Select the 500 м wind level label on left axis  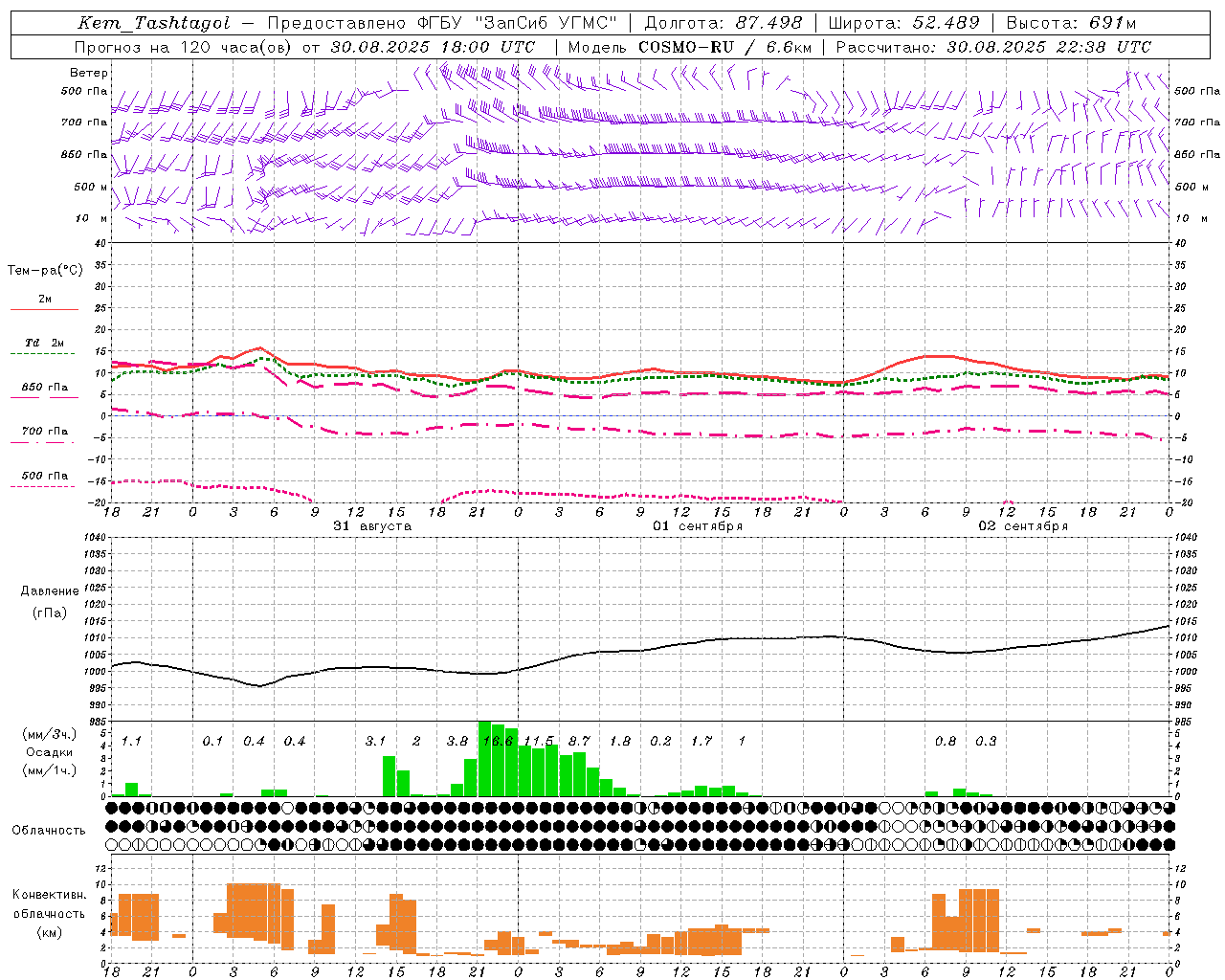[x=91, y=187]
